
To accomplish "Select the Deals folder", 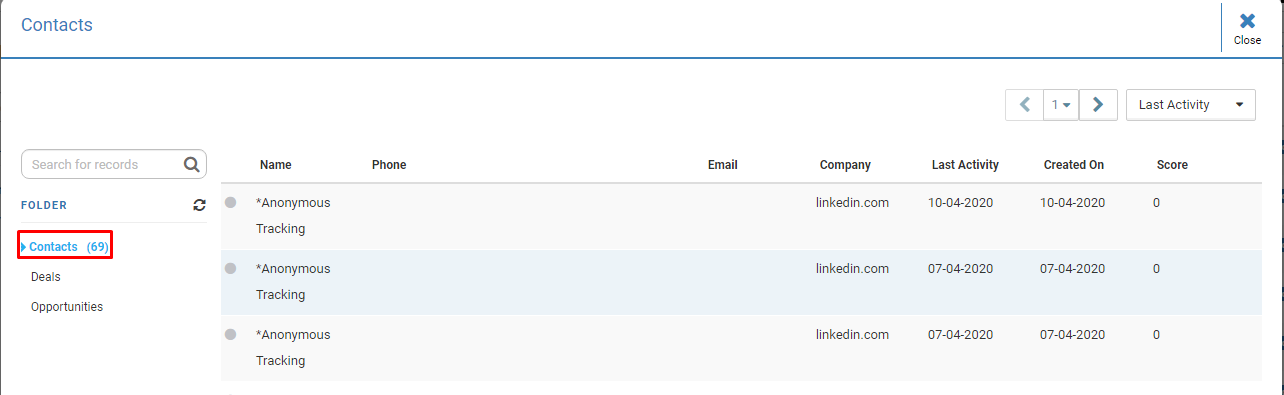I will 46,277.
